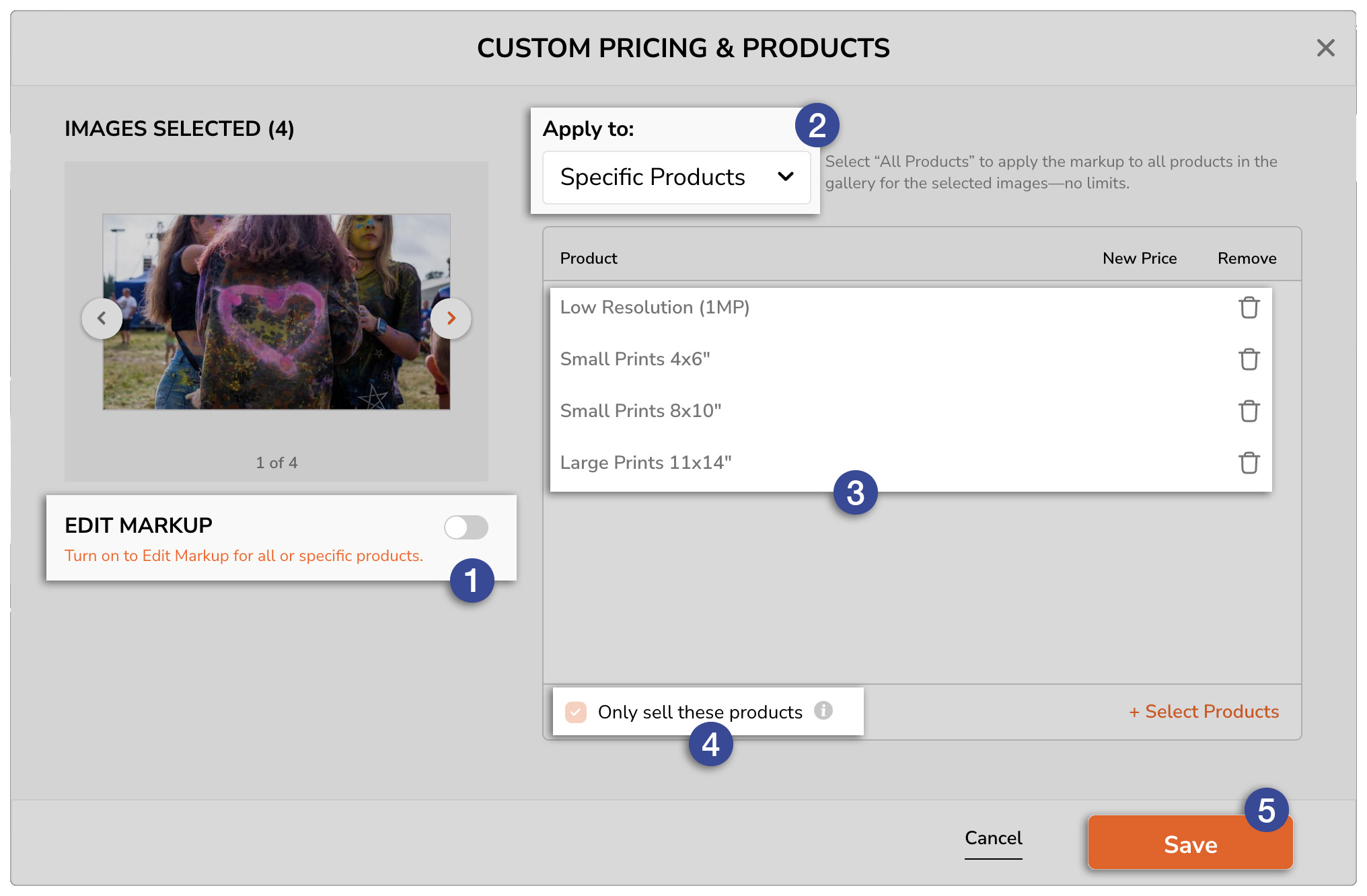
Task: Cancel the custom pricing changes
Action: pyautogui.click(x=993, y=838)
